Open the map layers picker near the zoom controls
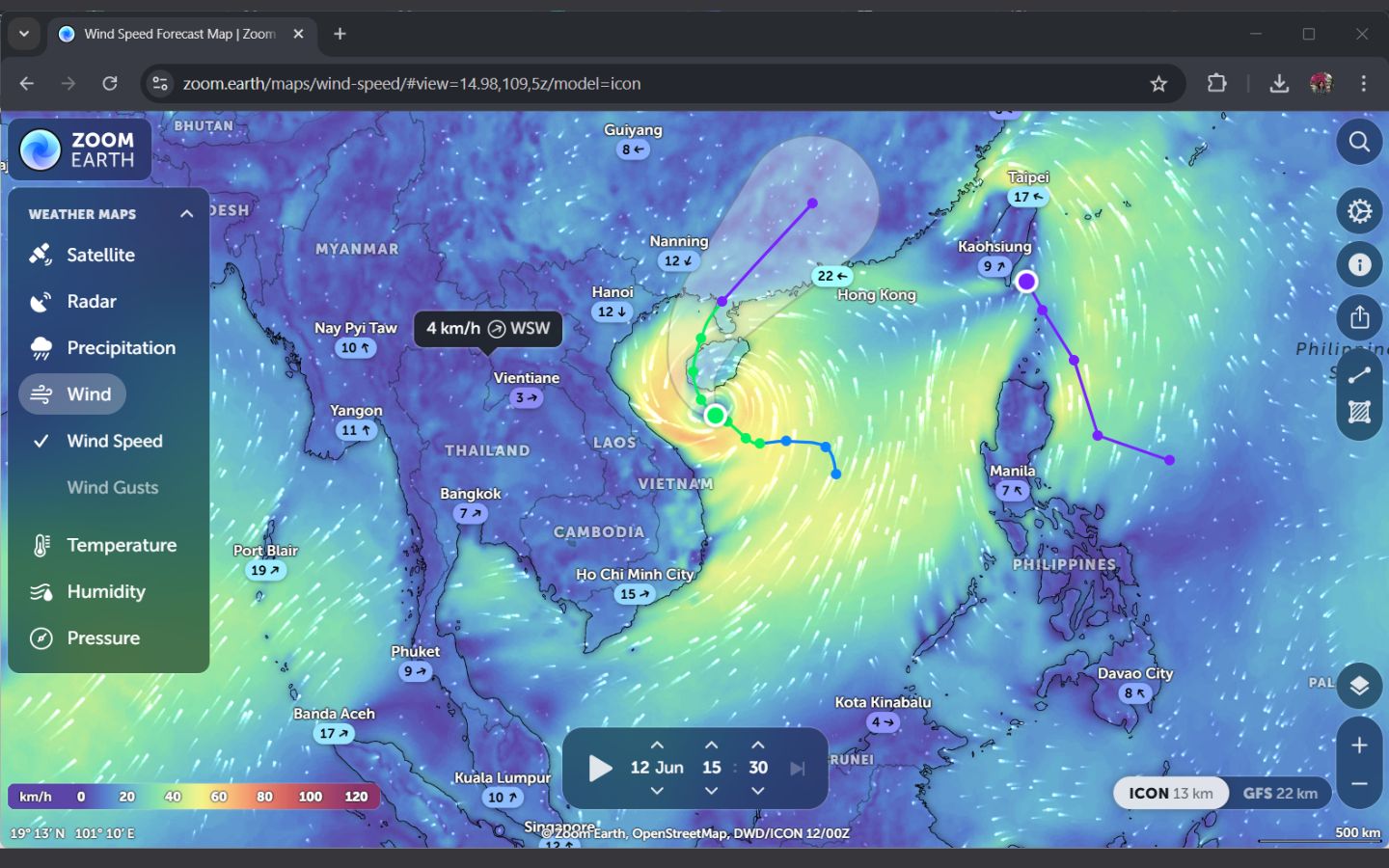Image resolution: width=1389 pixels, height=868 pixels. coord(1359,686)
